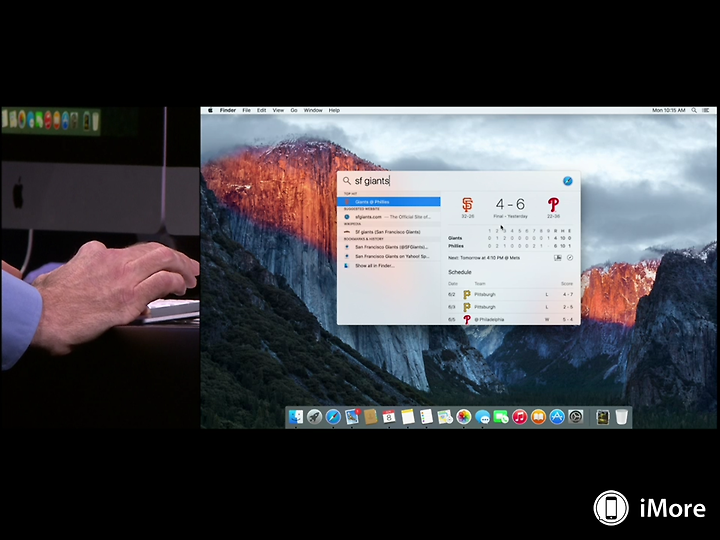Open yellow Notes icon in Dock
Screen dimensions: 720x540
tap(408, 417)
